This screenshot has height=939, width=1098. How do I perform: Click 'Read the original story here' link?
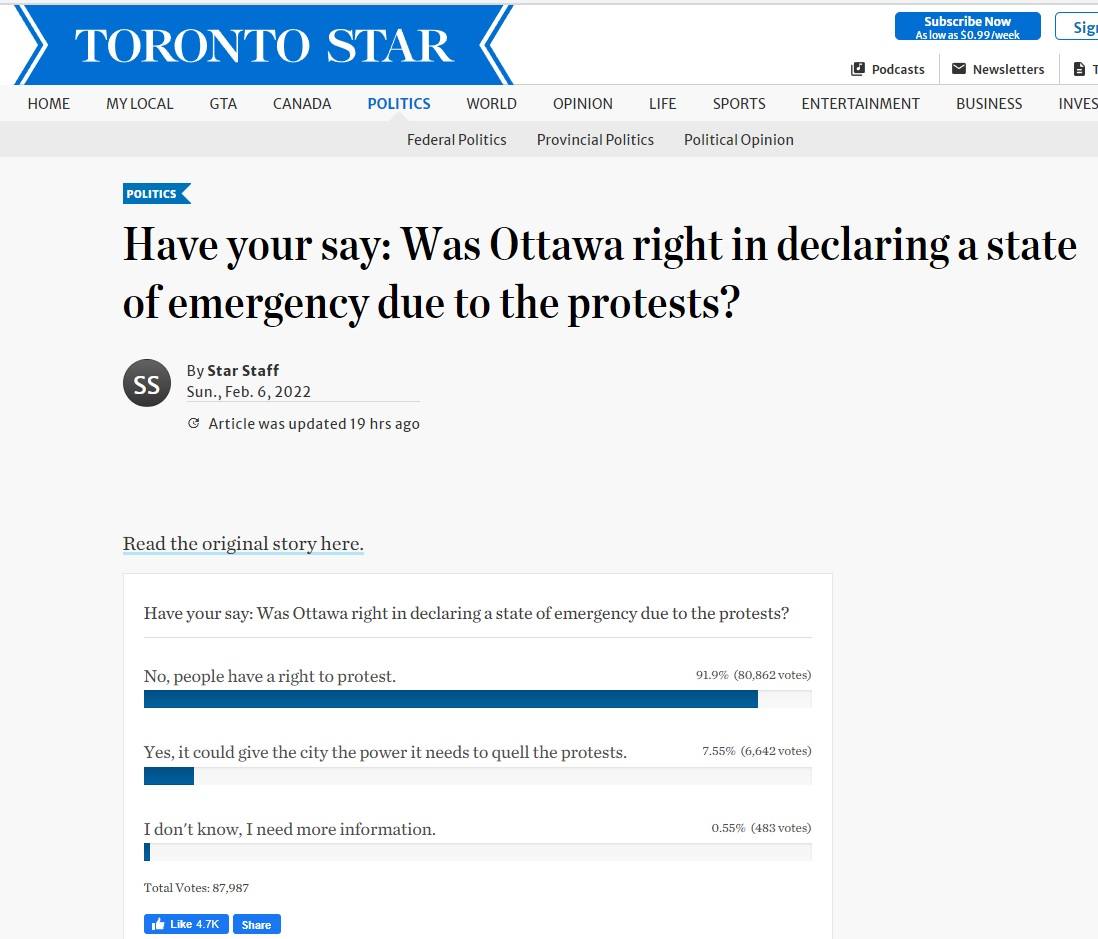[x=243, y=544]
